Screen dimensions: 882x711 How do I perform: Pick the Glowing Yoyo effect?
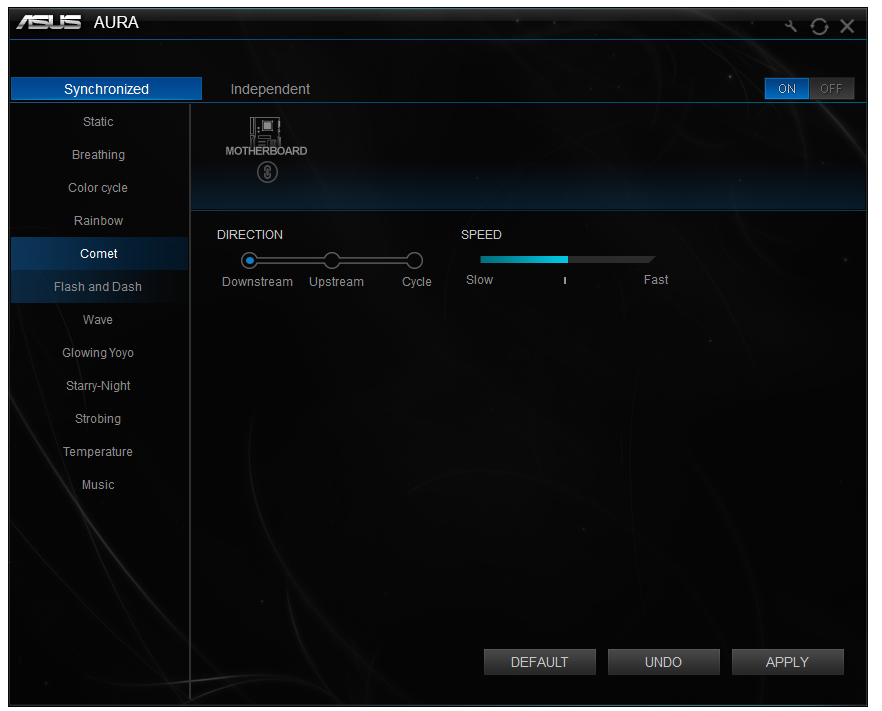pos(98,353)
